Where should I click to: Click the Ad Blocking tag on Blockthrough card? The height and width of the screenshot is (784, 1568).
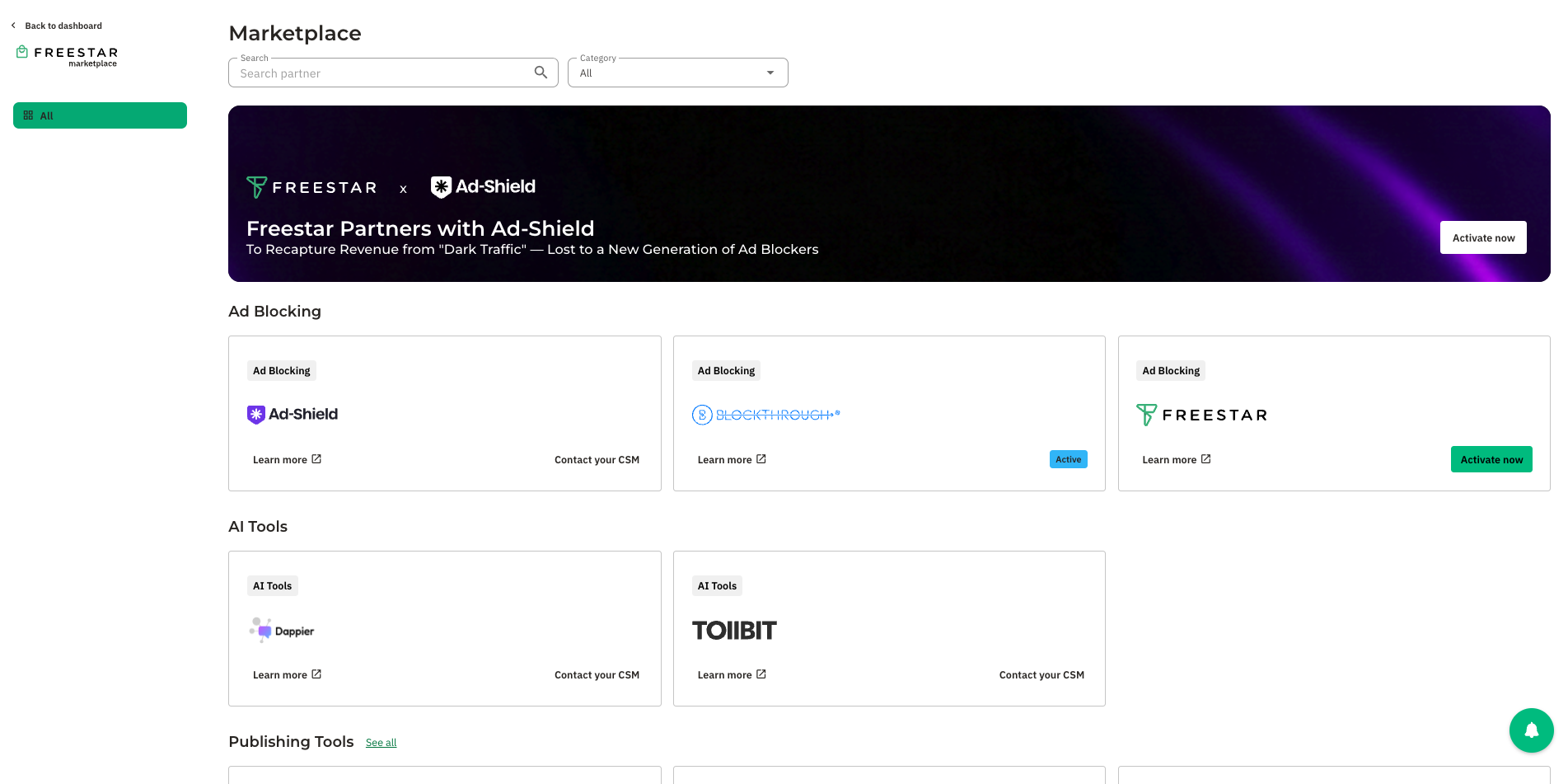[x=726, y=371]
